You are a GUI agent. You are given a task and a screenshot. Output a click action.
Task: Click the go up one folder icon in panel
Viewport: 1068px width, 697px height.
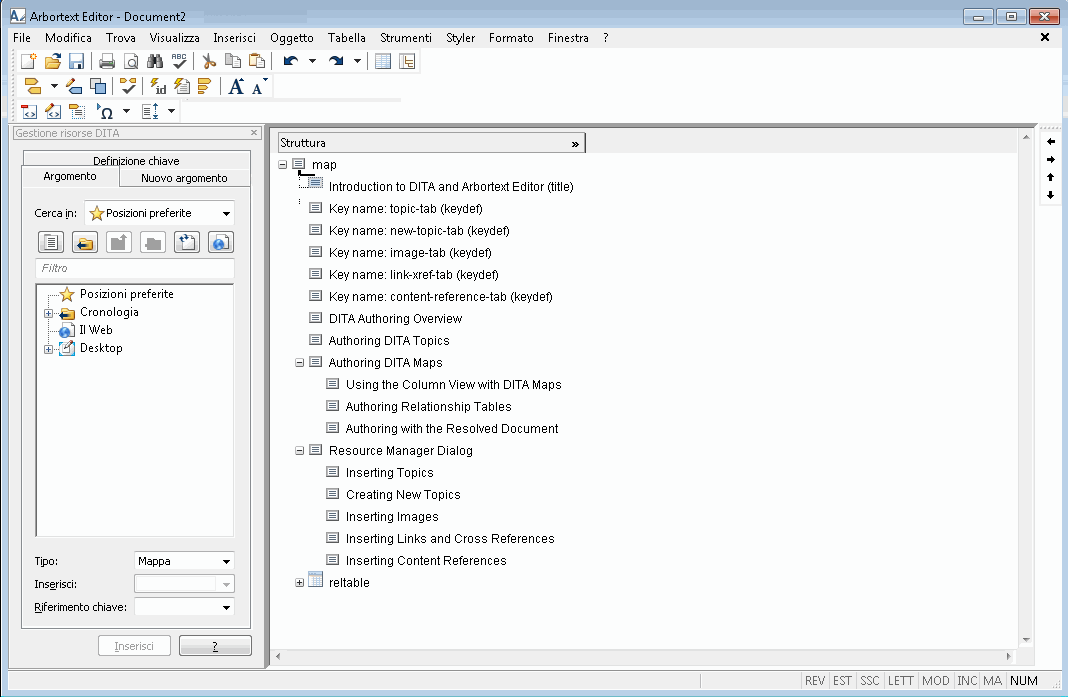point(119,243)
